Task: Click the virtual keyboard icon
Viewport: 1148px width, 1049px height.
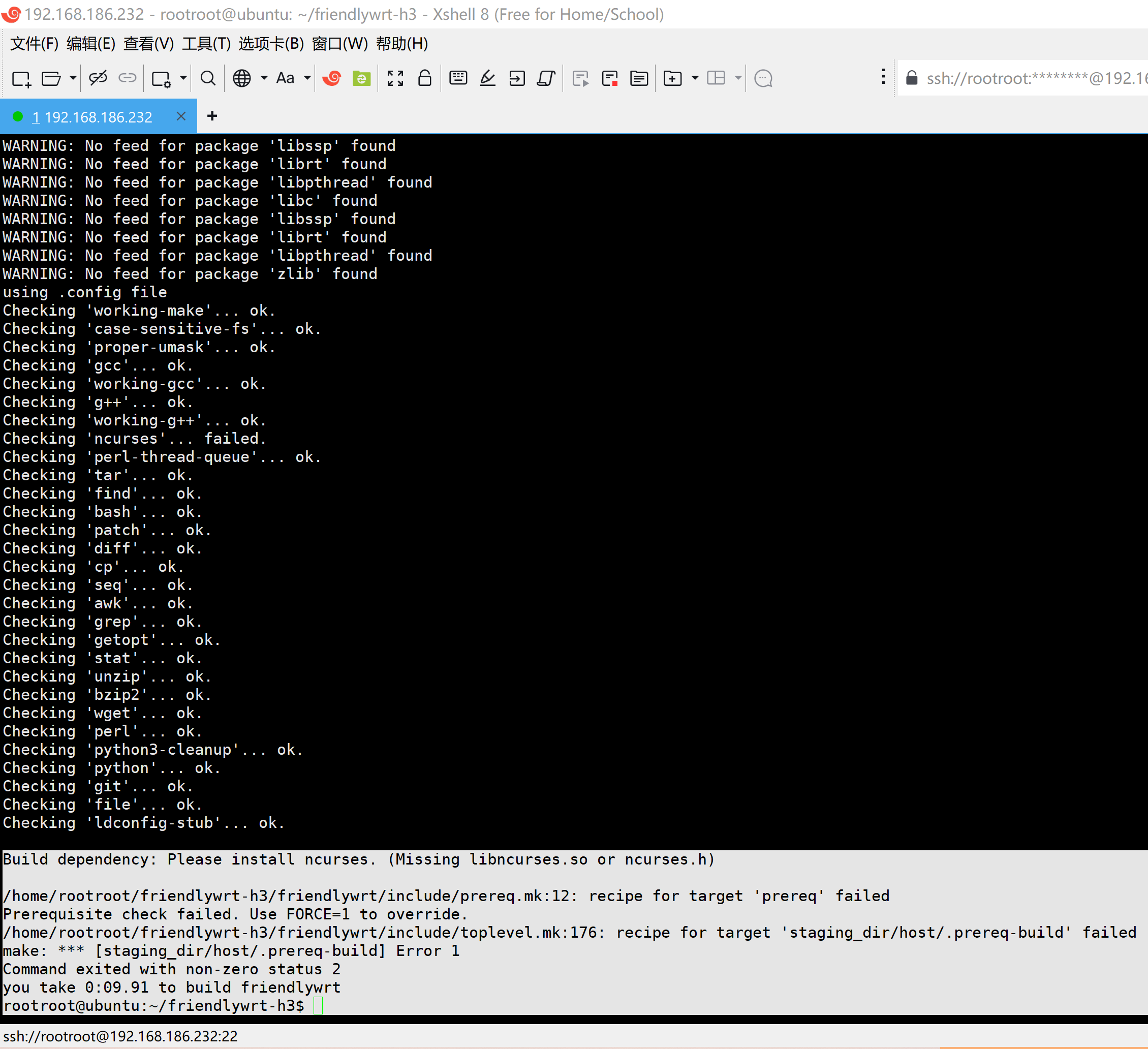Action: pyautogui.click(x=458, y=78)
